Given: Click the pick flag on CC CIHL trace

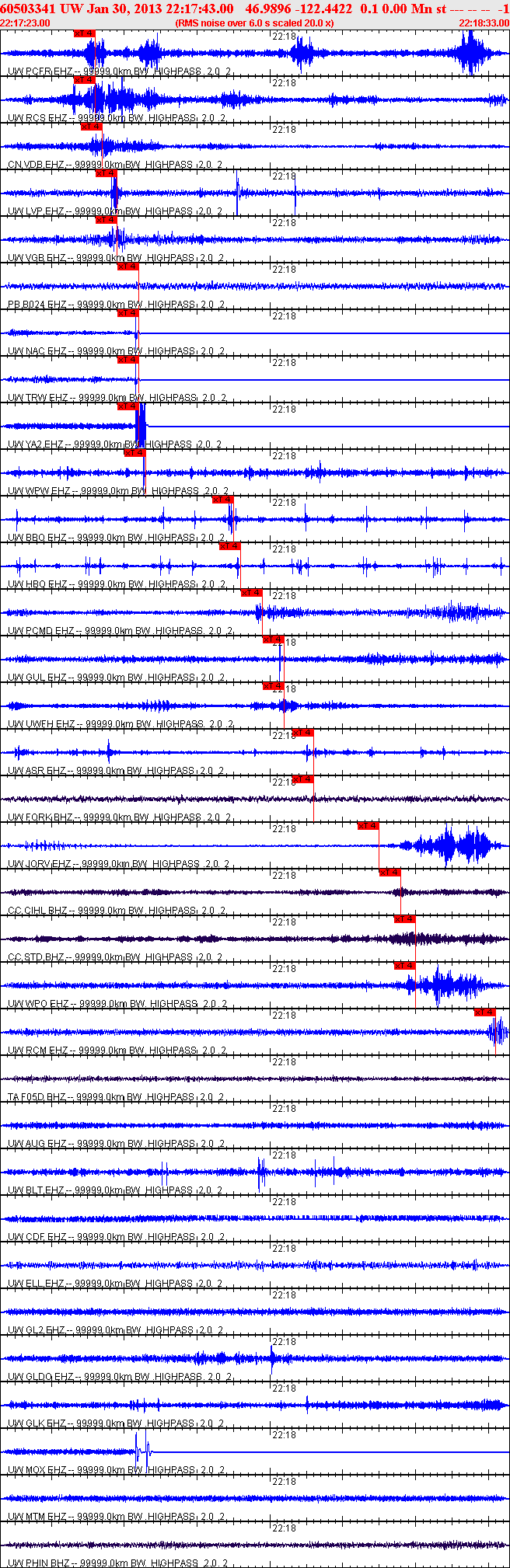Looking at the screenshot, I should [389, 873].
